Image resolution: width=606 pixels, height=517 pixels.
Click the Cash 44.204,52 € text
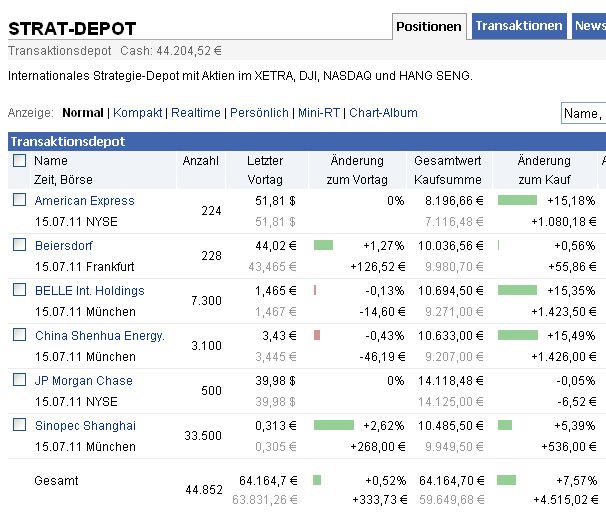pyautogui.click(x=171, y=51)
